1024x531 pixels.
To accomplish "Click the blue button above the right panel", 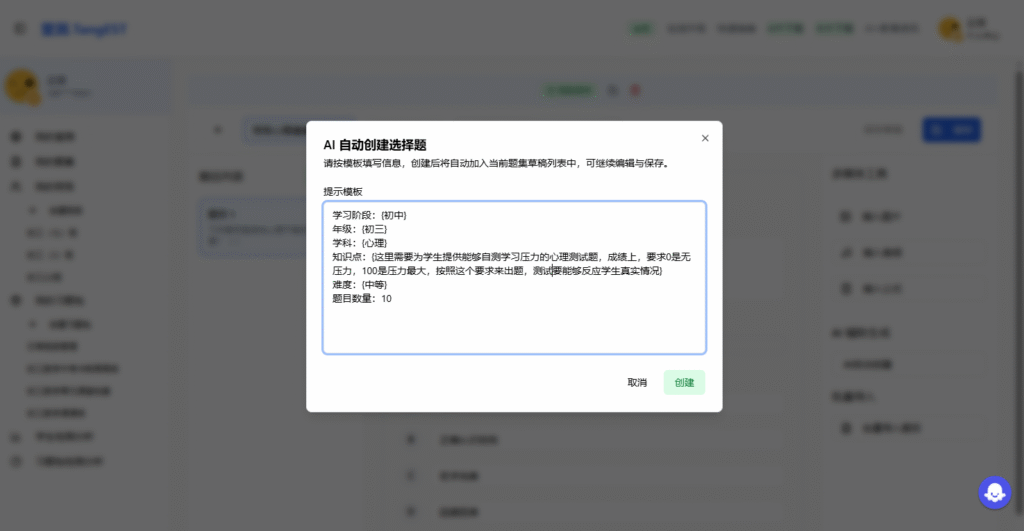I will click(951, 130).
